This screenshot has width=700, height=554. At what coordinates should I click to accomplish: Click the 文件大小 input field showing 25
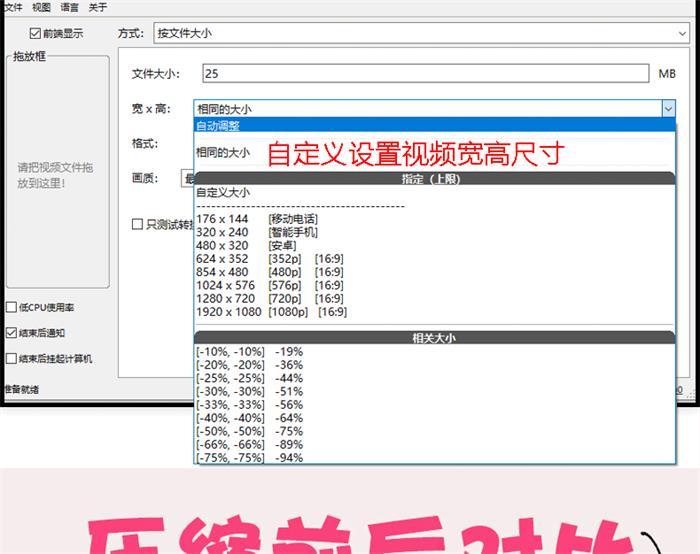click(x=425, y=73)
